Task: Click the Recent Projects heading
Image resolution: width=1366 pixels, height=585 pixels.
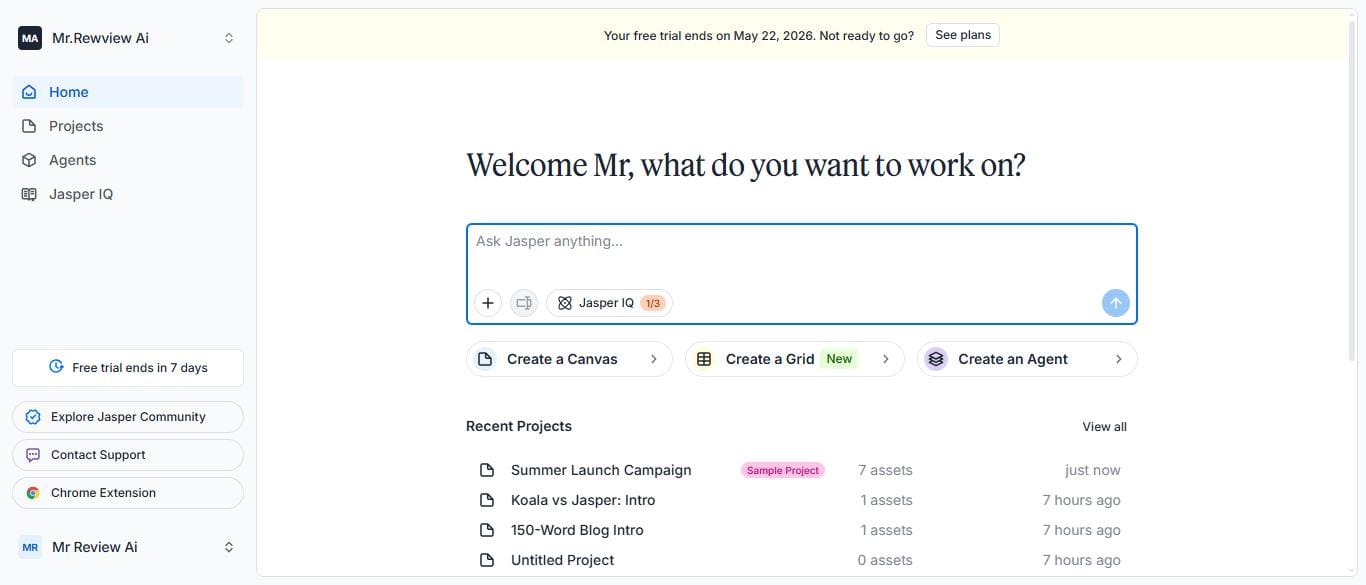Action: [519, 426]
